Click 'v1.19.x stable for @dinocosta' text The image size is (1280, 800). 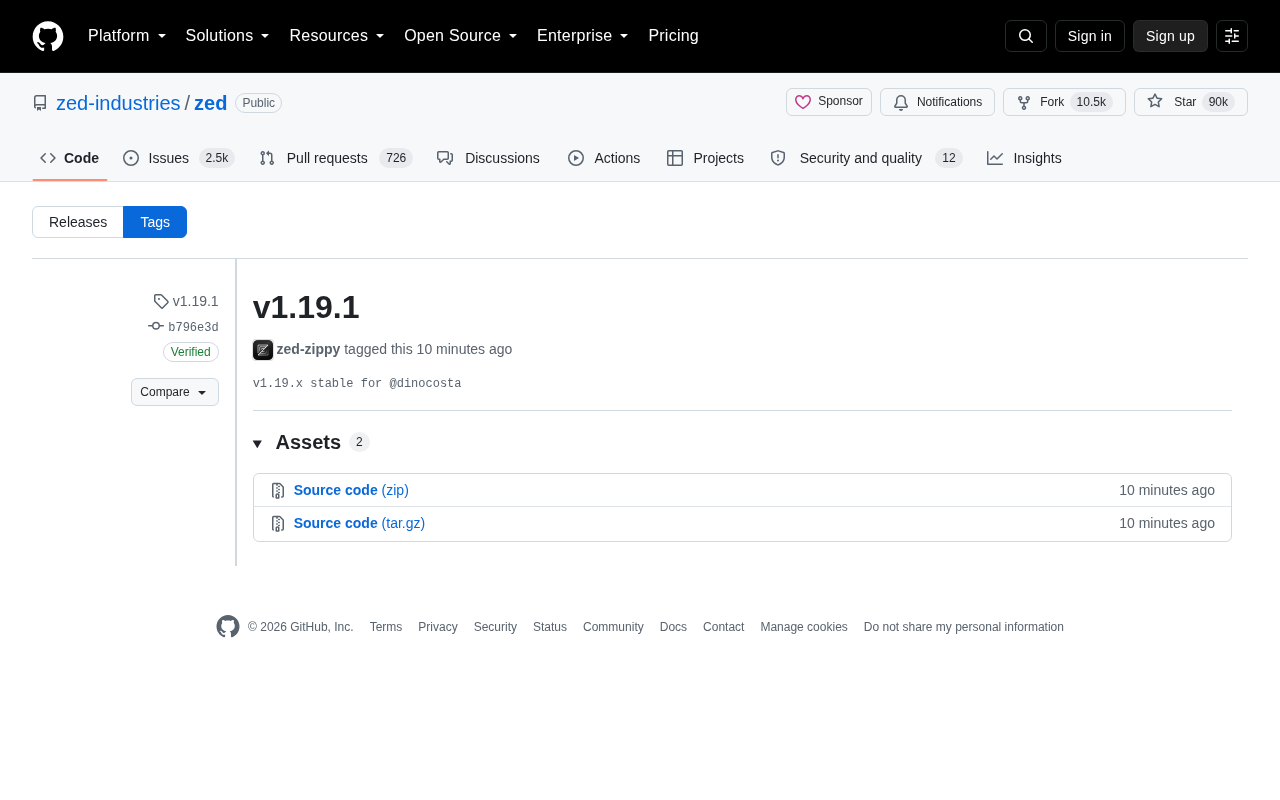357,384
